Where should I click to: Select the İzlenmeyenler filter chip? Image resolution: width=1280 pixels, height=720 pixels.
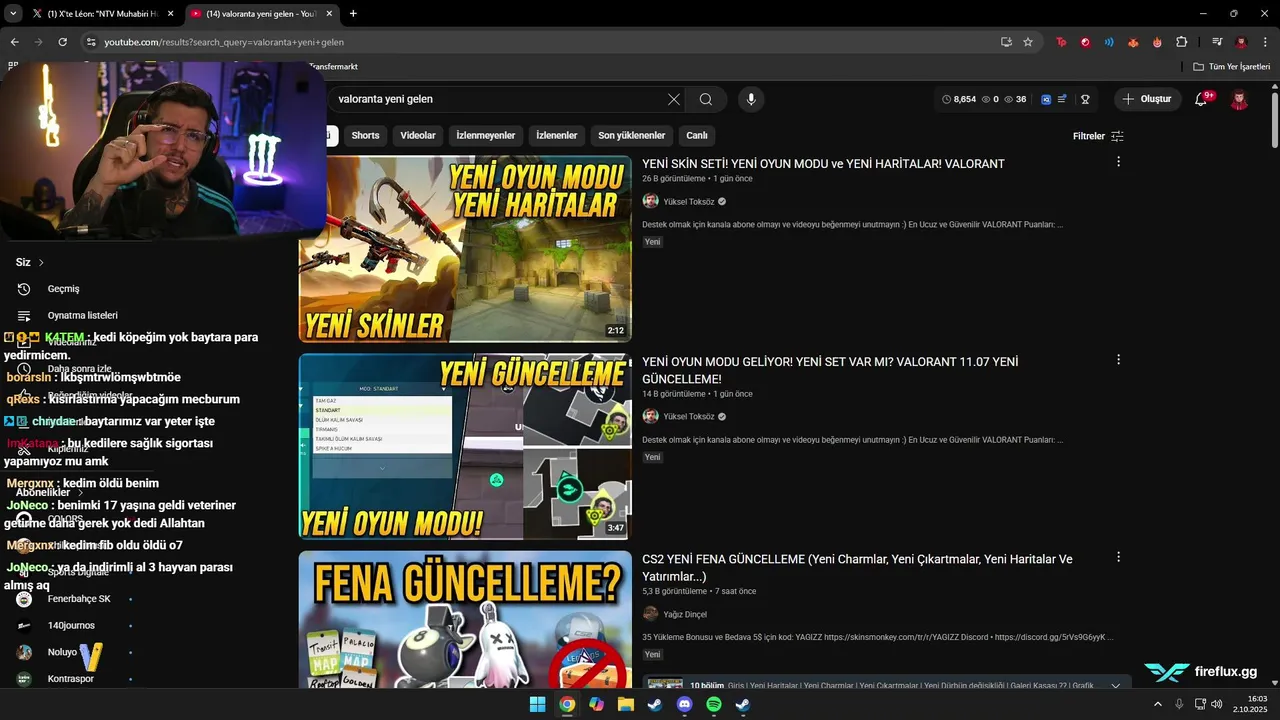pyautogui.click(x=486, y=135)
